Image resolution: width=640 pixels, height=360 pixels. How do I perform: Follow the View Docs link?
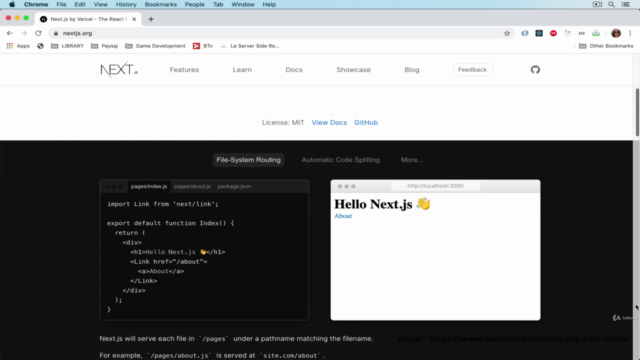pyautogui.click(x=329, y=122)
